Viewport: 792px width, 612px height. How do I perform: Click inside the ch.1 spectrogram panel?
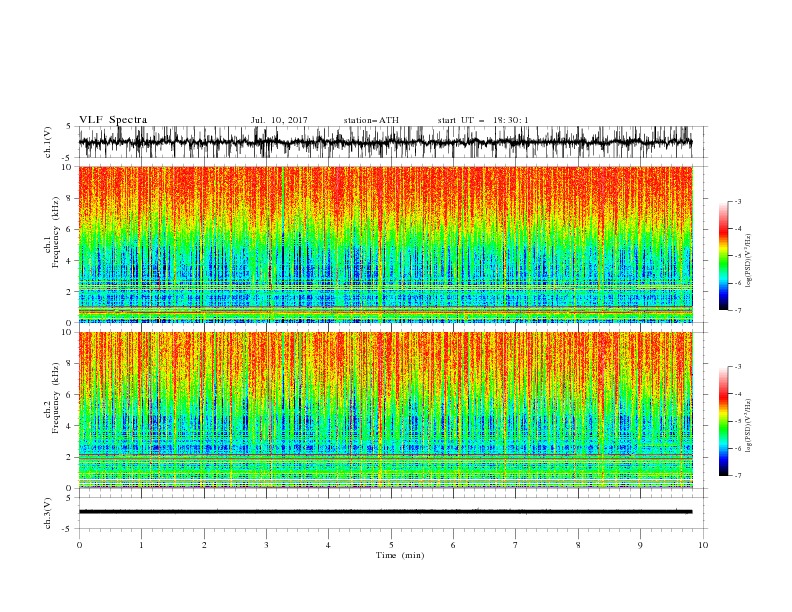(385, 244)
